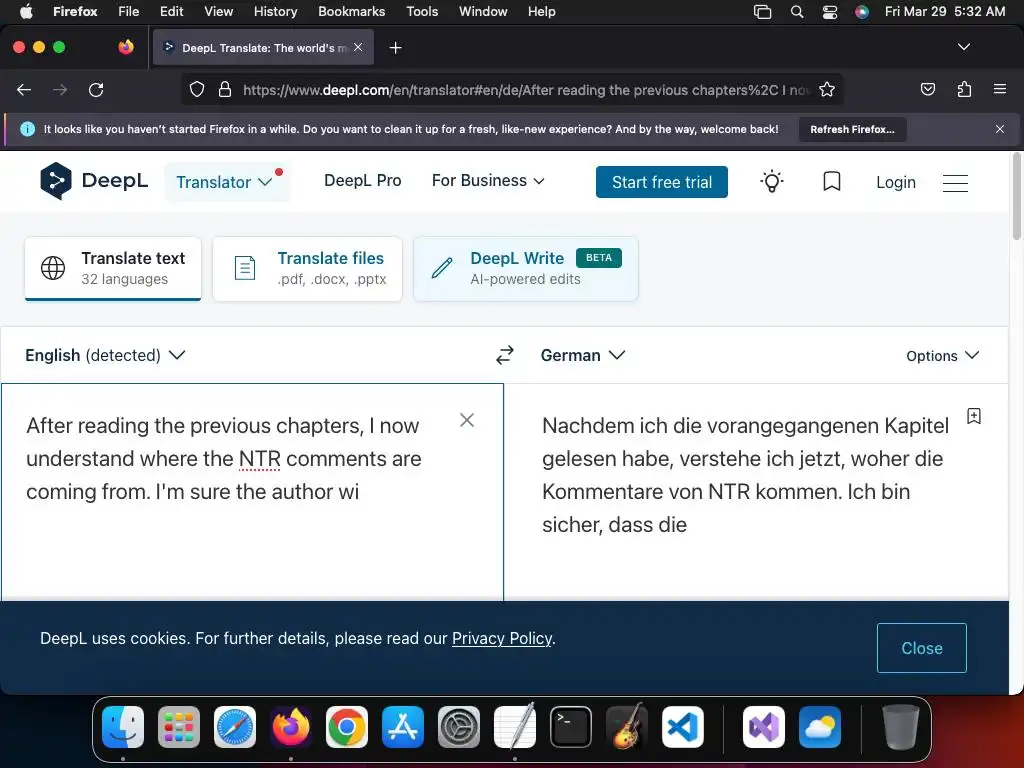
Task: Open the View menu
Action: tap(218, 12)
